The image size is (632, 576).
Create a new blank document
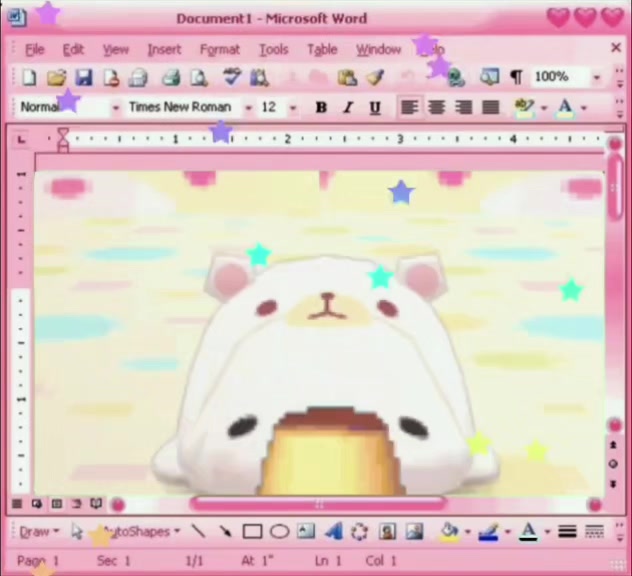pos(29,77)
